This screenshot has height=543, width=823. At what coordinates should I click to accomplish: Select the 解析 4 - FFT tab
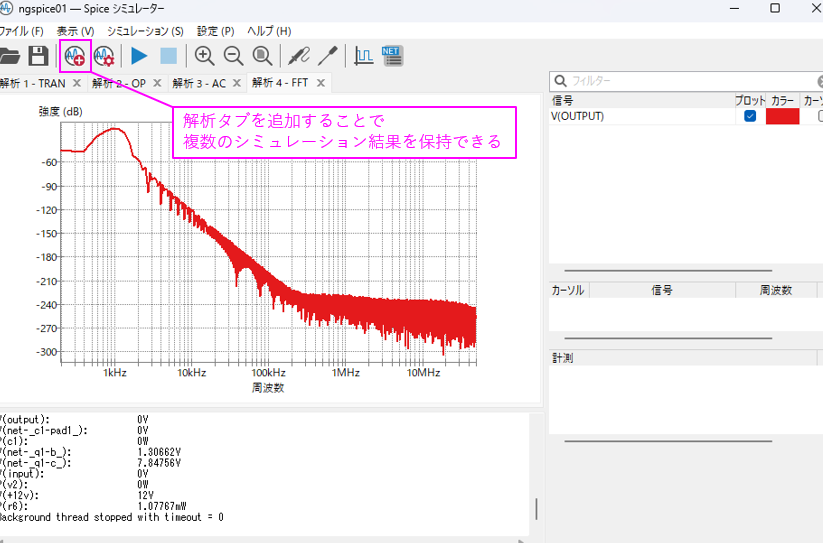[280, 82]
